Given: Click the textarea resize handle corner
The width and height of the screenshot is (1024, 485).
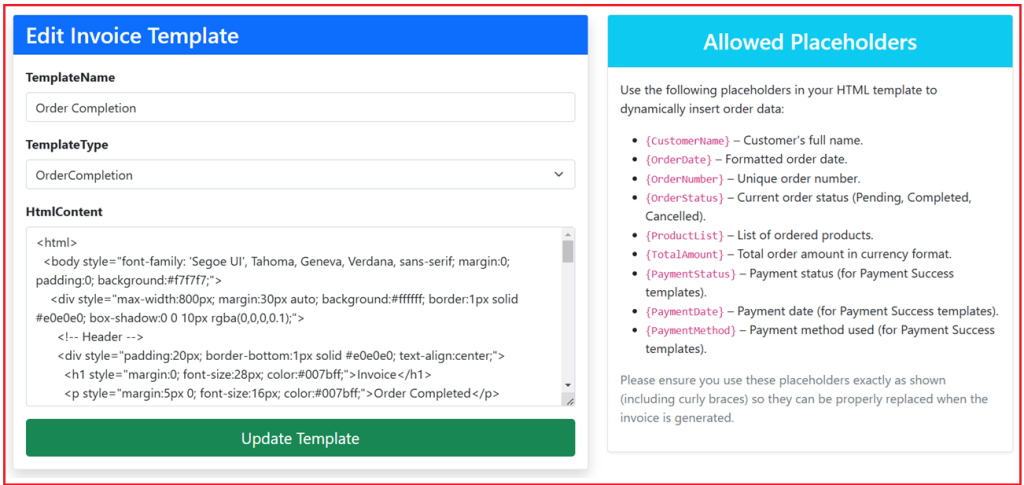Looking at the screenshot, I should point(569,400).
